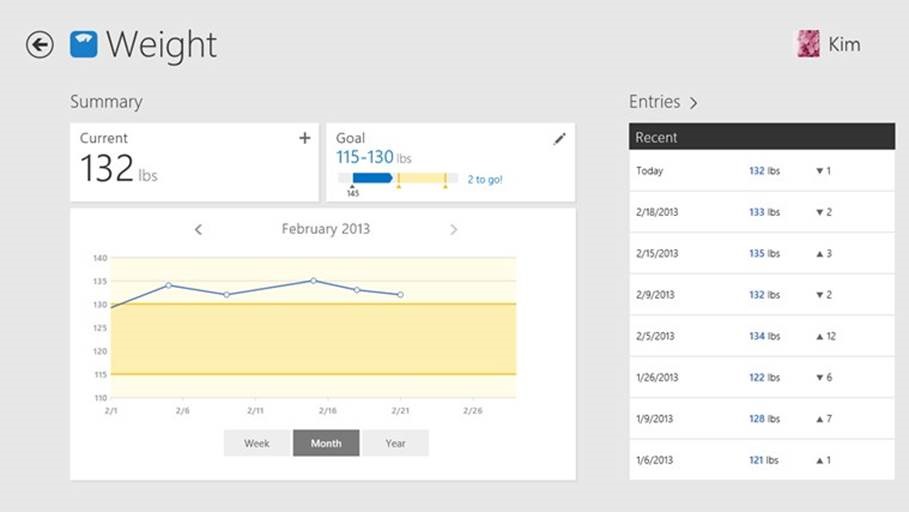Open the 2/5/2013 entry of 134 lbs

tap(761, 337)
